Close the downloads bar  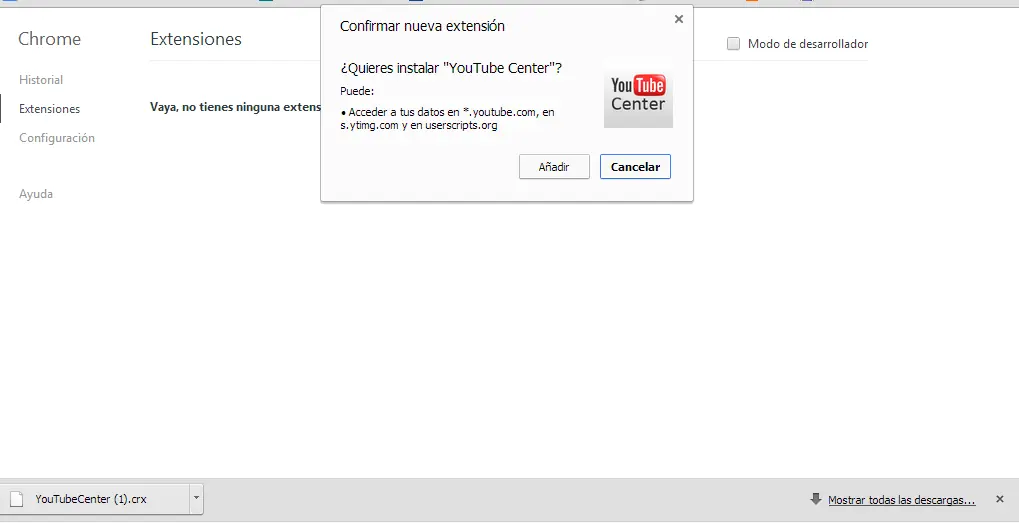pos(1000,499)
